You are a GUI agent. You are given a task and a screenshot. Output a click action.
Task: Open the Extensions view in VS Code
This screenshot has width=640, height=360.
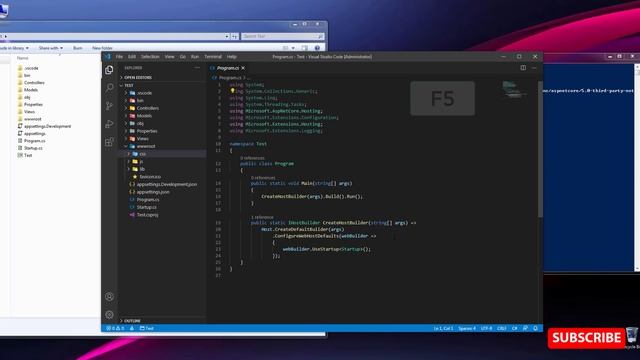pos(109,142)
